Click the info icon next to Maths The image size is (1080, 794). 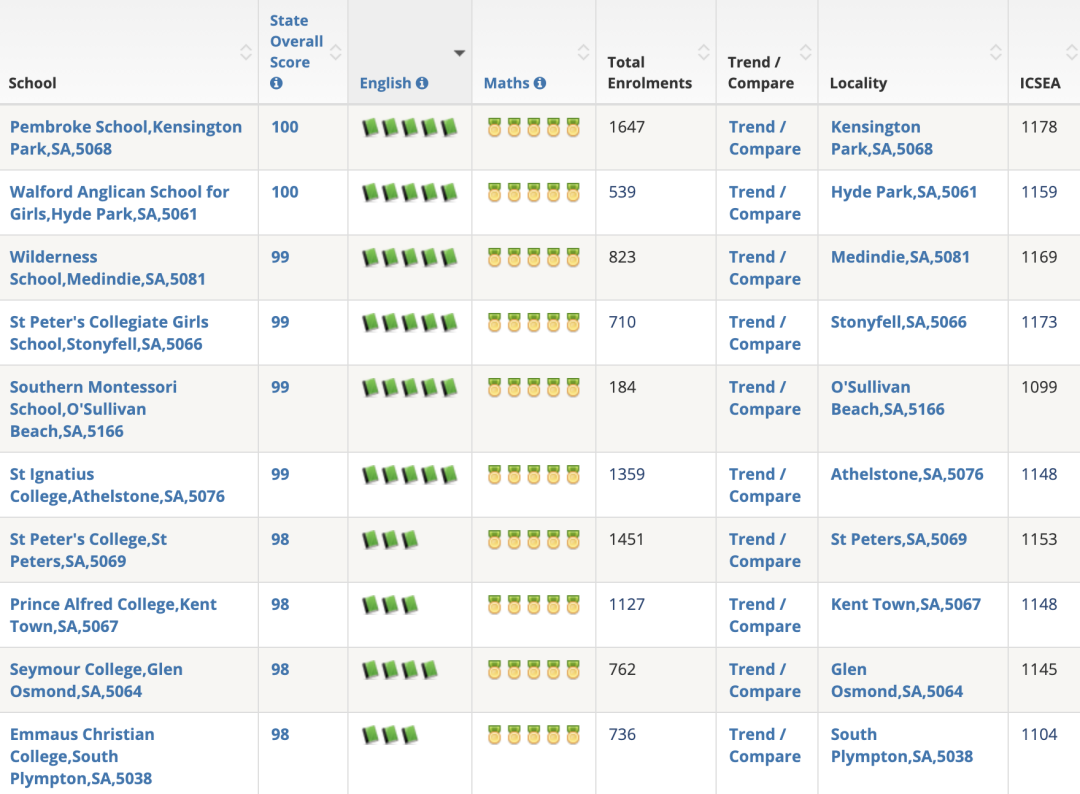tap(540, 83)
